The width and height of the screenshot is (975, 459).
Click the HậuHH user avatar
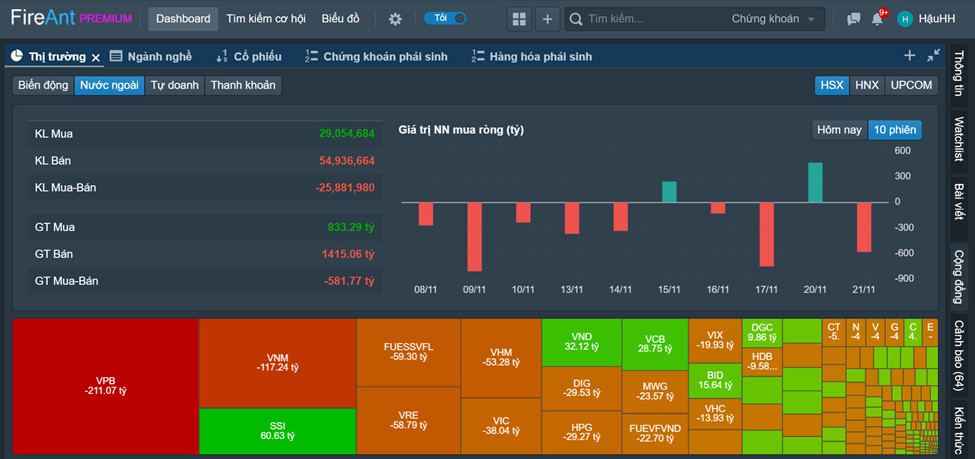click(x=905, y=19)
